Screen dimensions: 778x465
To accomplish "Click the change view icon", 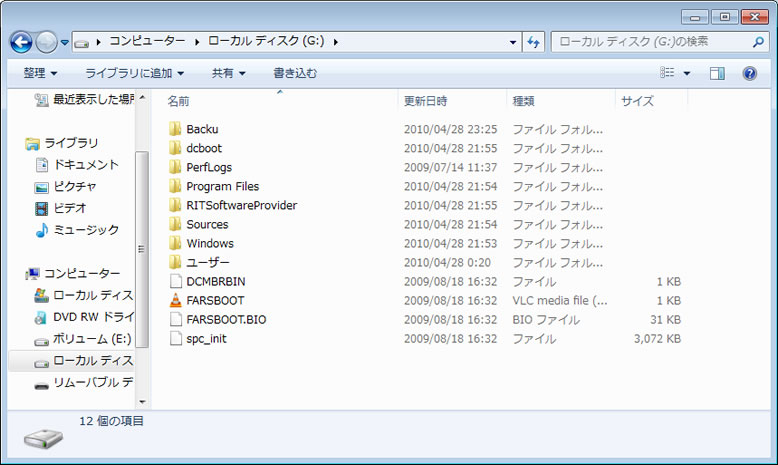I will (667, 73).
